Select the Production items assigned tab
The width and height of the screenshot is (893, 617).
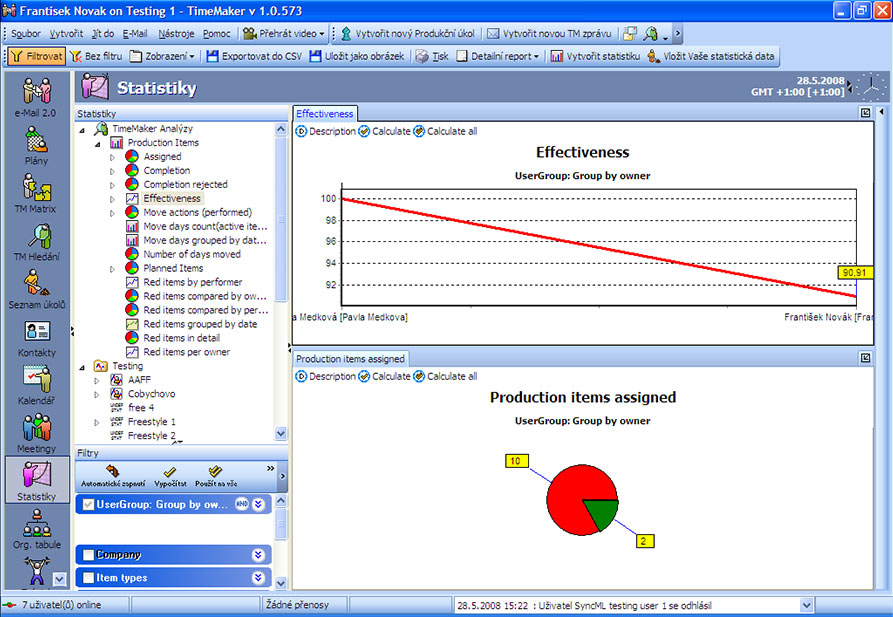[350, 358]
